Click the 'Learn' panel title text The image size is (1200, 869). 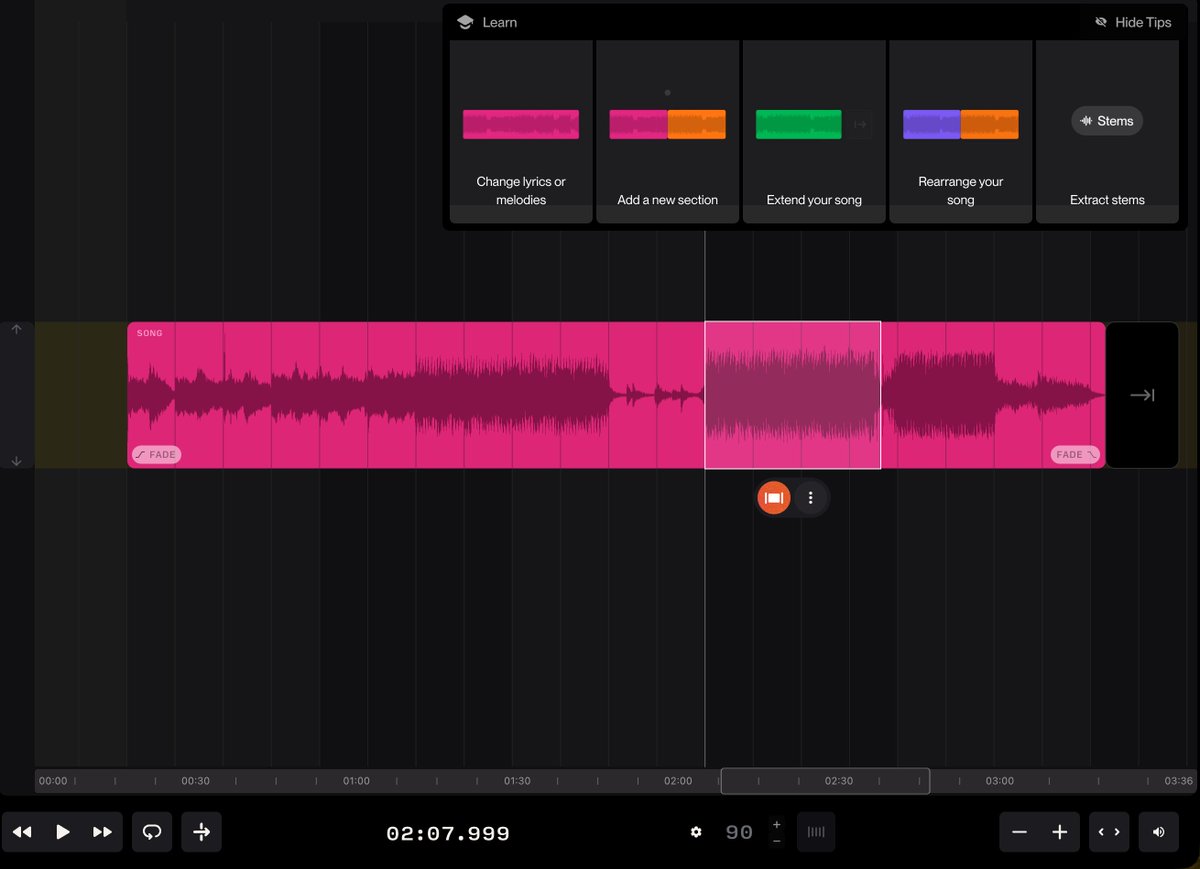[x=500, y=22]
